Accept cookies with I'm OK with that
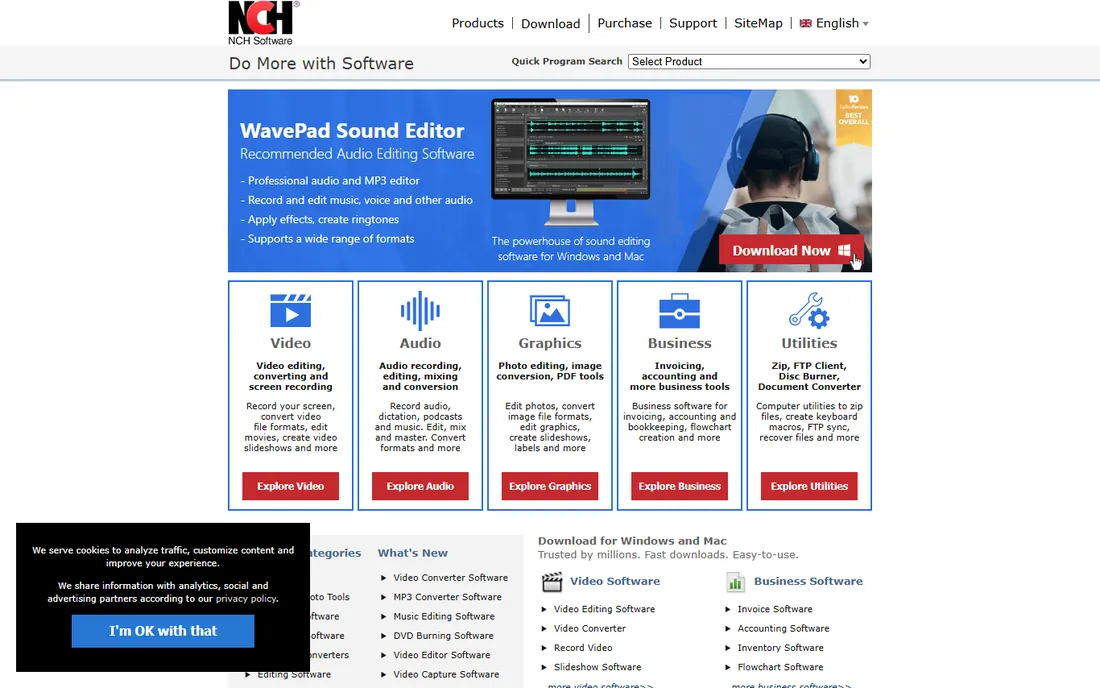Screen dimensions: 1100x688 click(x=163, y=631)
